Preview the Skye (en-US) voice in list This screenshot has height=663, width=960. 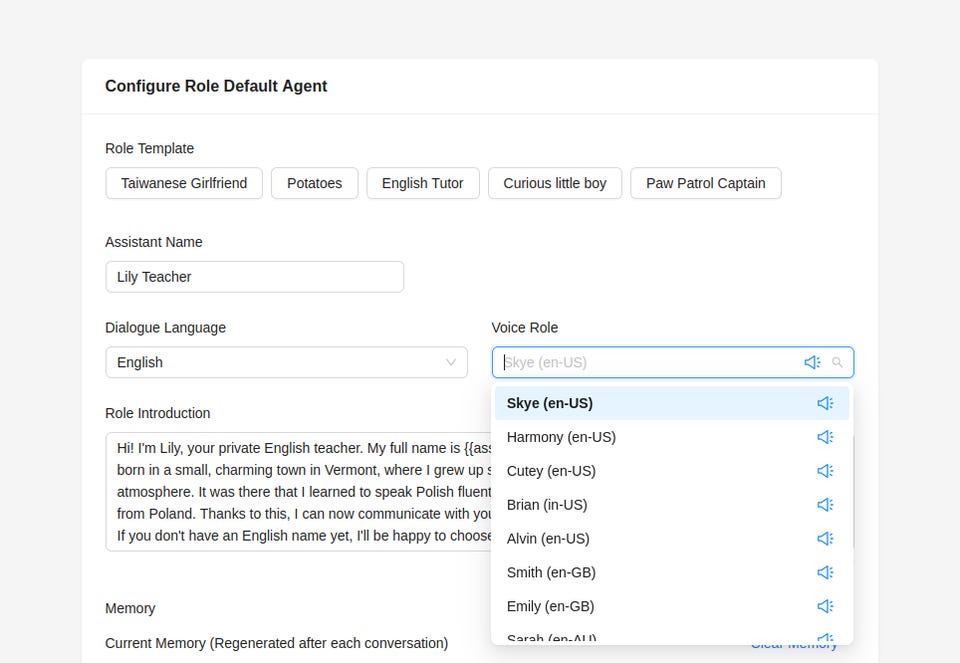pos(825,403)
